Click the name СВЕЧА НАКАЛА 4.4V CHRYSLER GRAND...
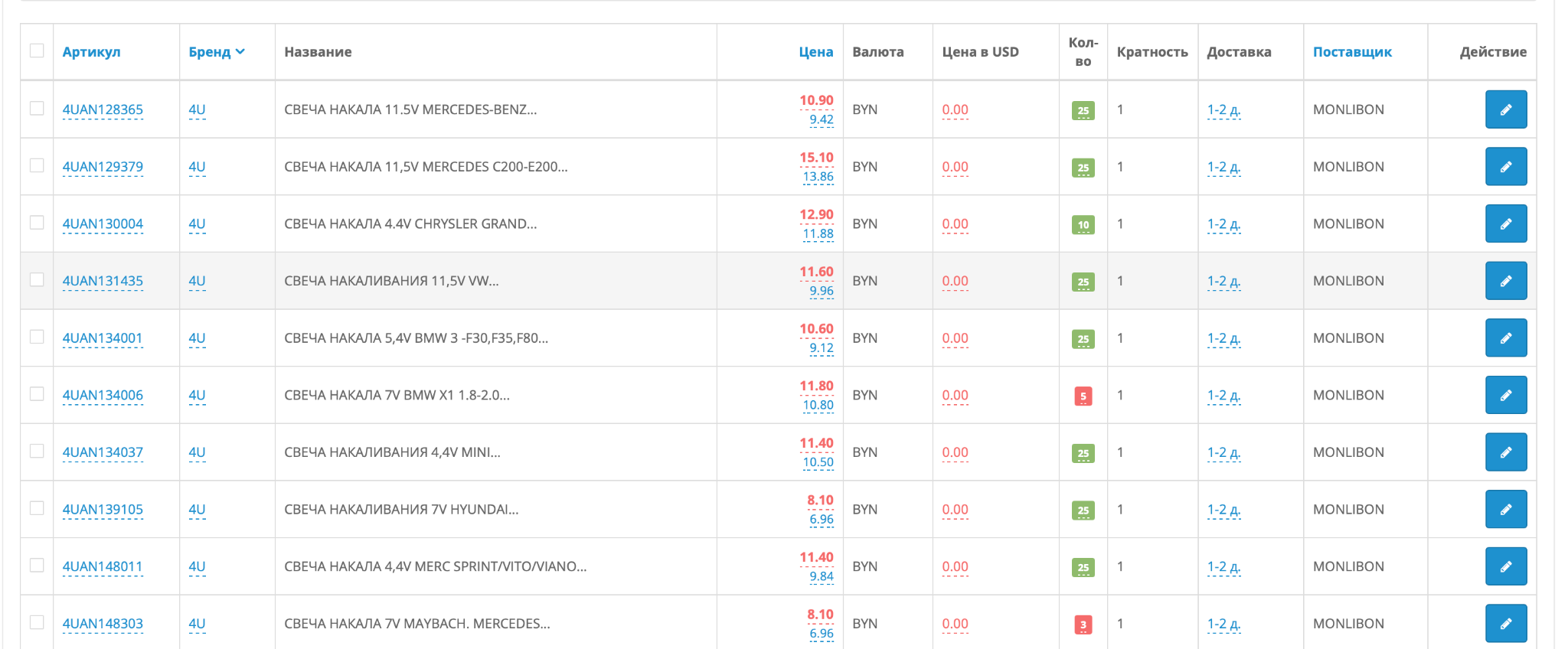The height and width of the screenshot is (649, 1568). (x=410, y=223)
